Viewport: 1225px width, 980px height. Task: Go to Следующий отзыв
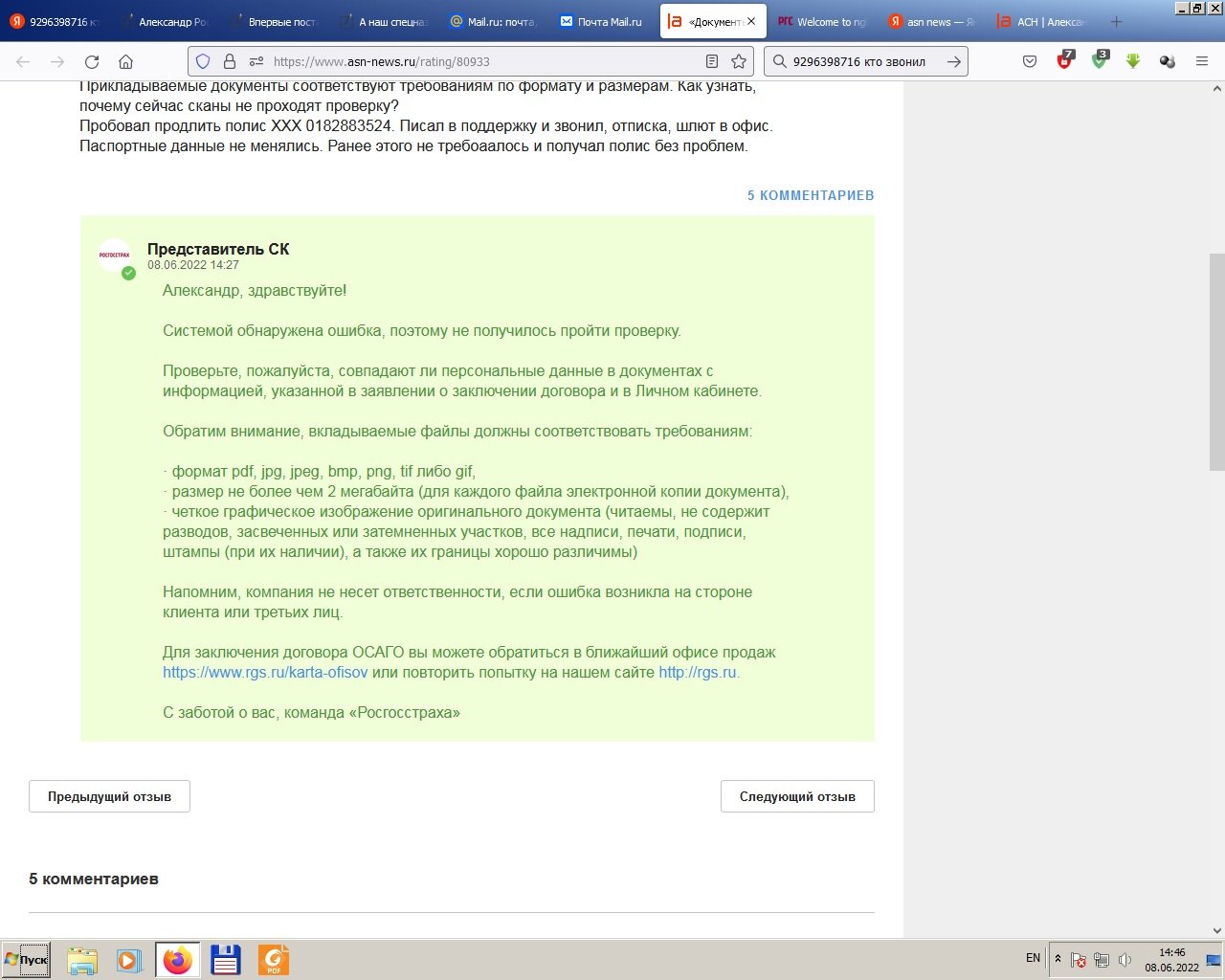(x=797, y=796)
